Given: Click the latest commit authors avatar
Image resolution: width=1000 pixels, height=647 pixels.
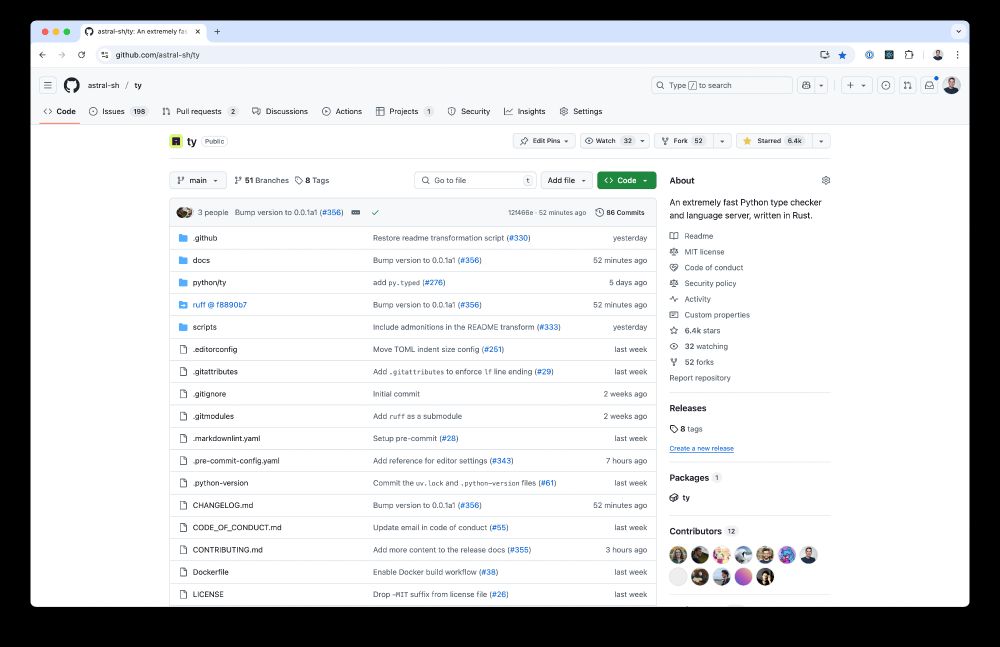Looking at the screenshot, I should [x=184, y=212].
